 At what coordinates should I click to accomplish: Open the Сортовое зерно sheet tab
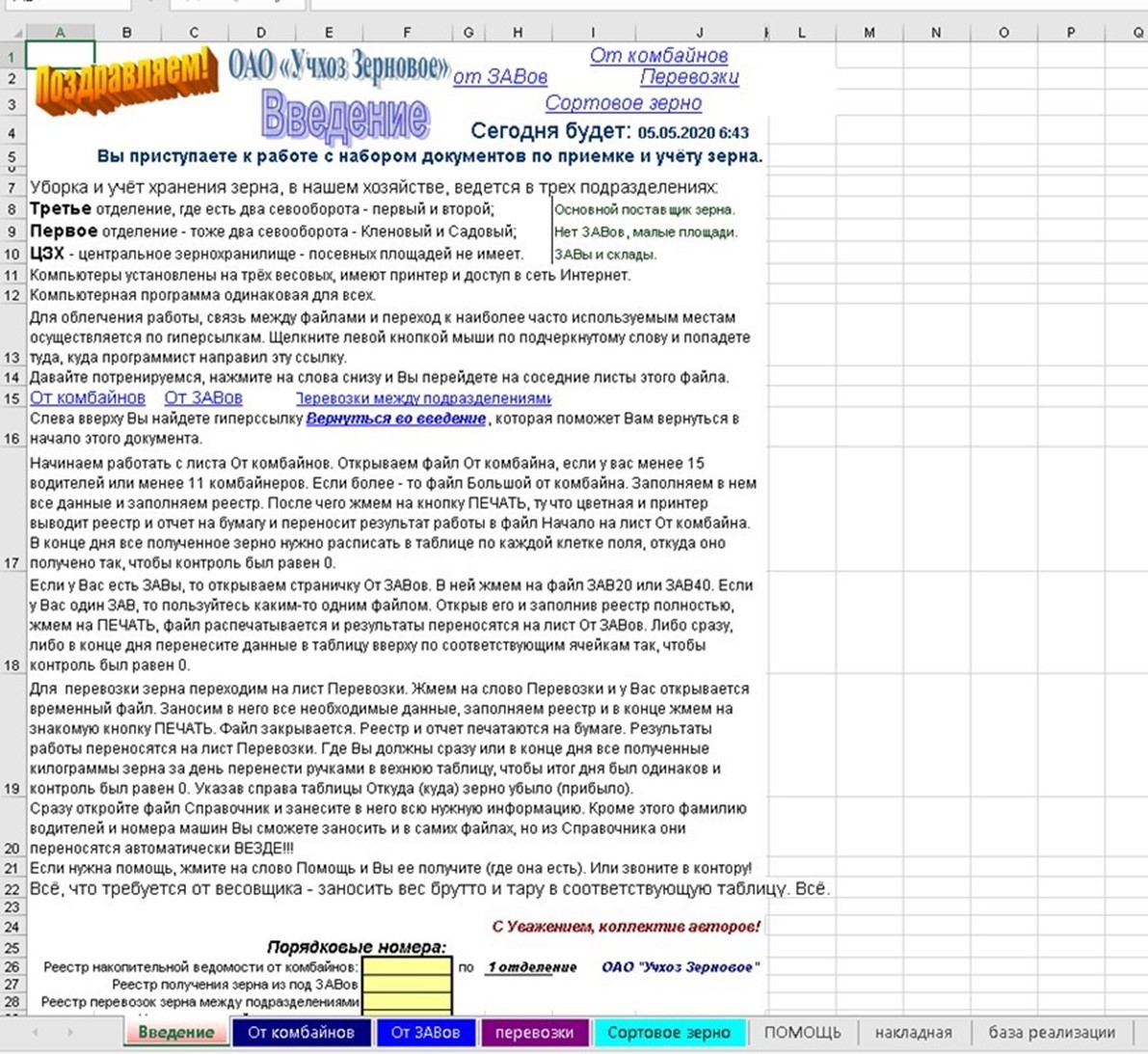point(669,1033)
